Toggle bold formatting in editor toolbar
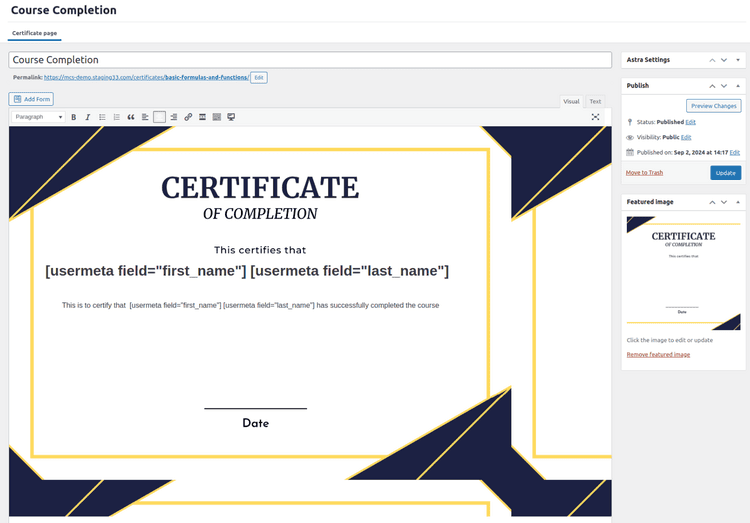 click(73, 117)
